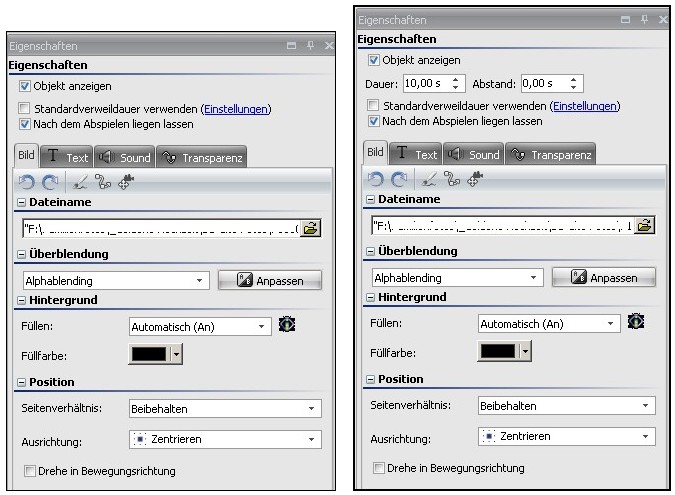Click camera pan icon in left panel toolbar
The height and width of the screenshot is (495, 675).
tap(126, 183)
